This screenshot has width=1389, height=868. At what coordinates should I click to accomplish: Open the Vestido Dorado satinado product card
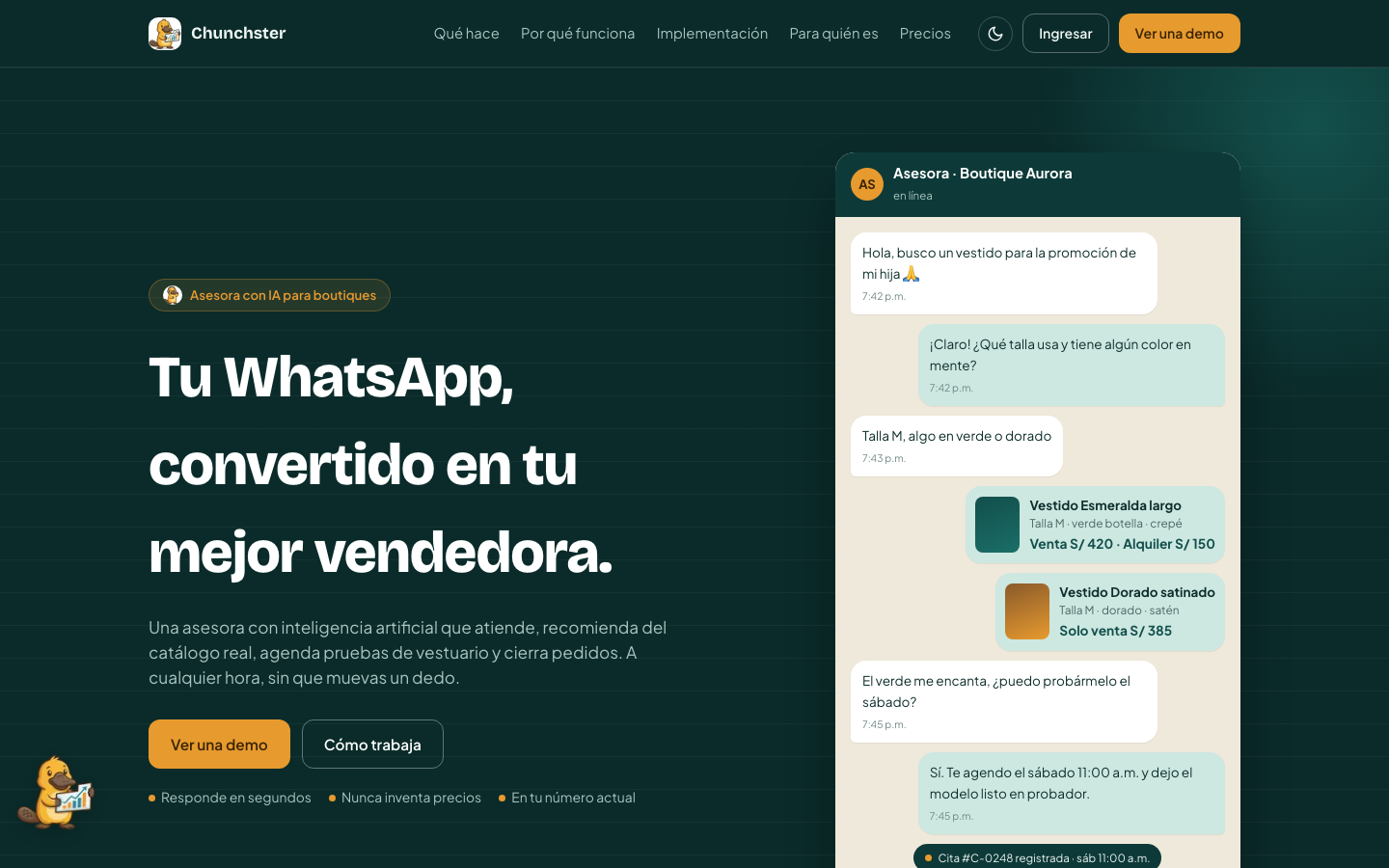pyautogui.click(x=1110, y=611)
